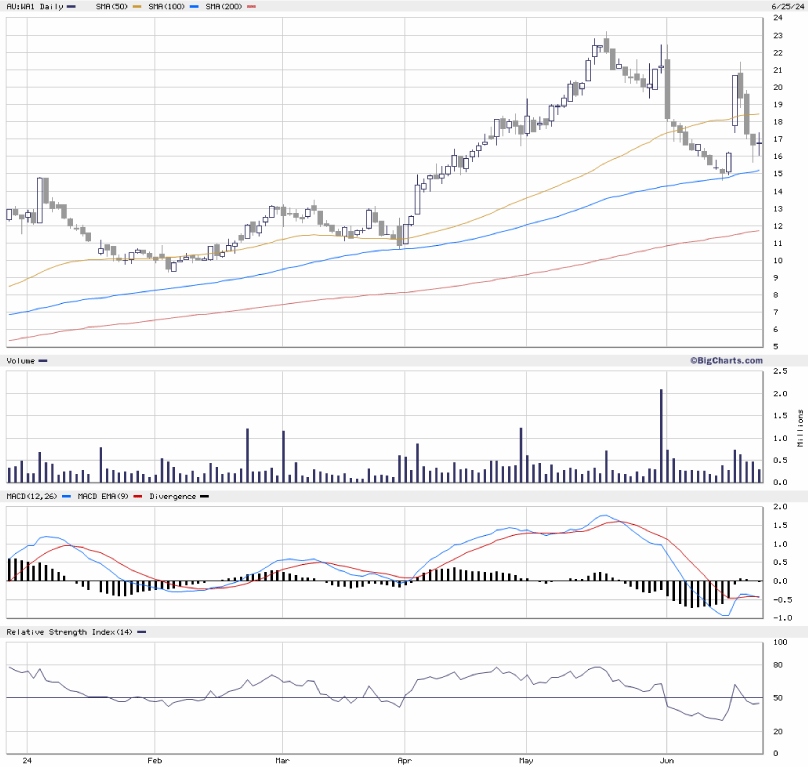Click the SMA(200) red legend swatch
Screen dimensions: 808x767
coord(251,6)
